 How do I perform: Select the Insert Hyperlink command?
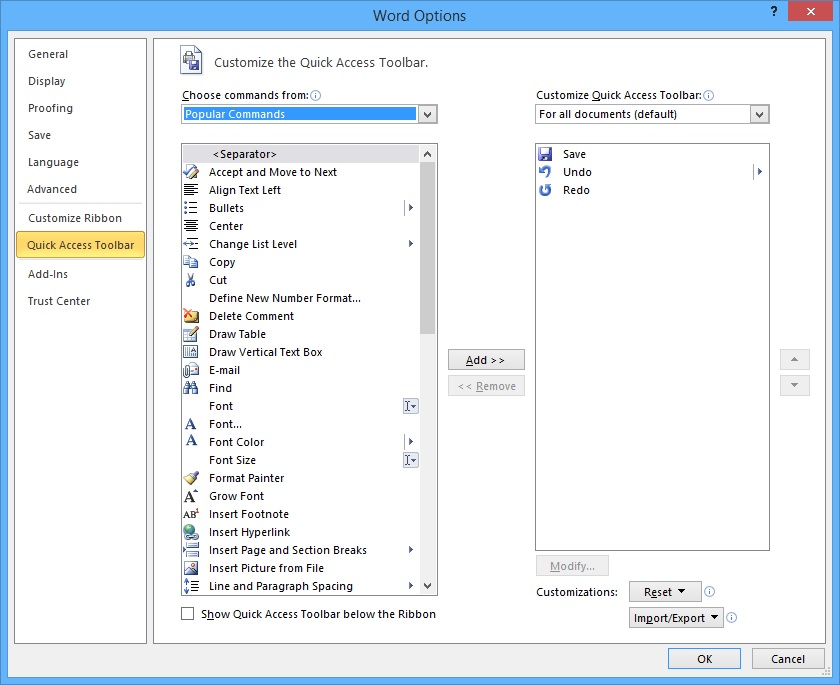pos(248,532)
